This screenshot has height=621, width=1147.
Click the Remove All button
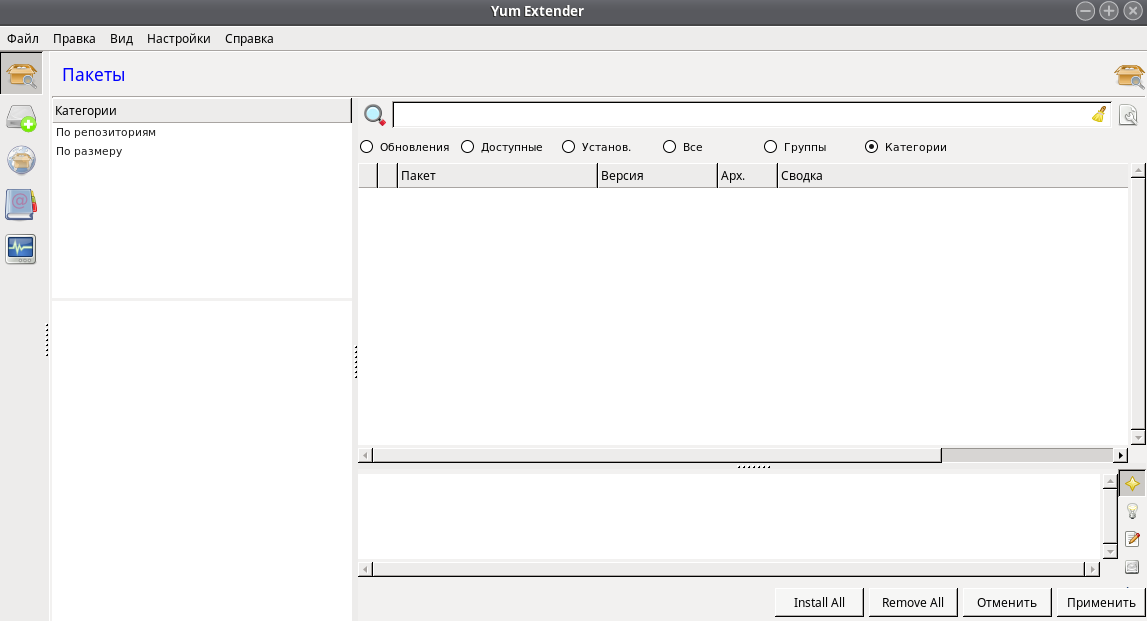(912, 603)
